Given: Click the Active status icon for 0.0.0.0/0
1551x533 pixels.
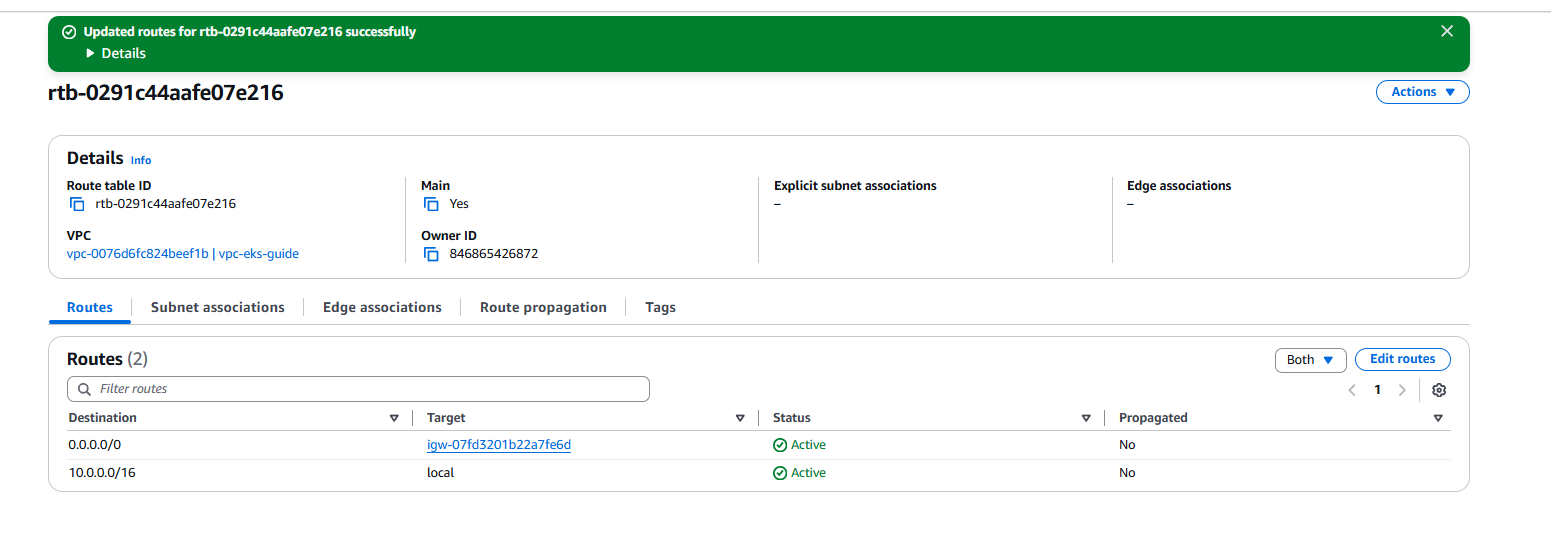Looking at the screenshot, I should click(x=780, y=445).
